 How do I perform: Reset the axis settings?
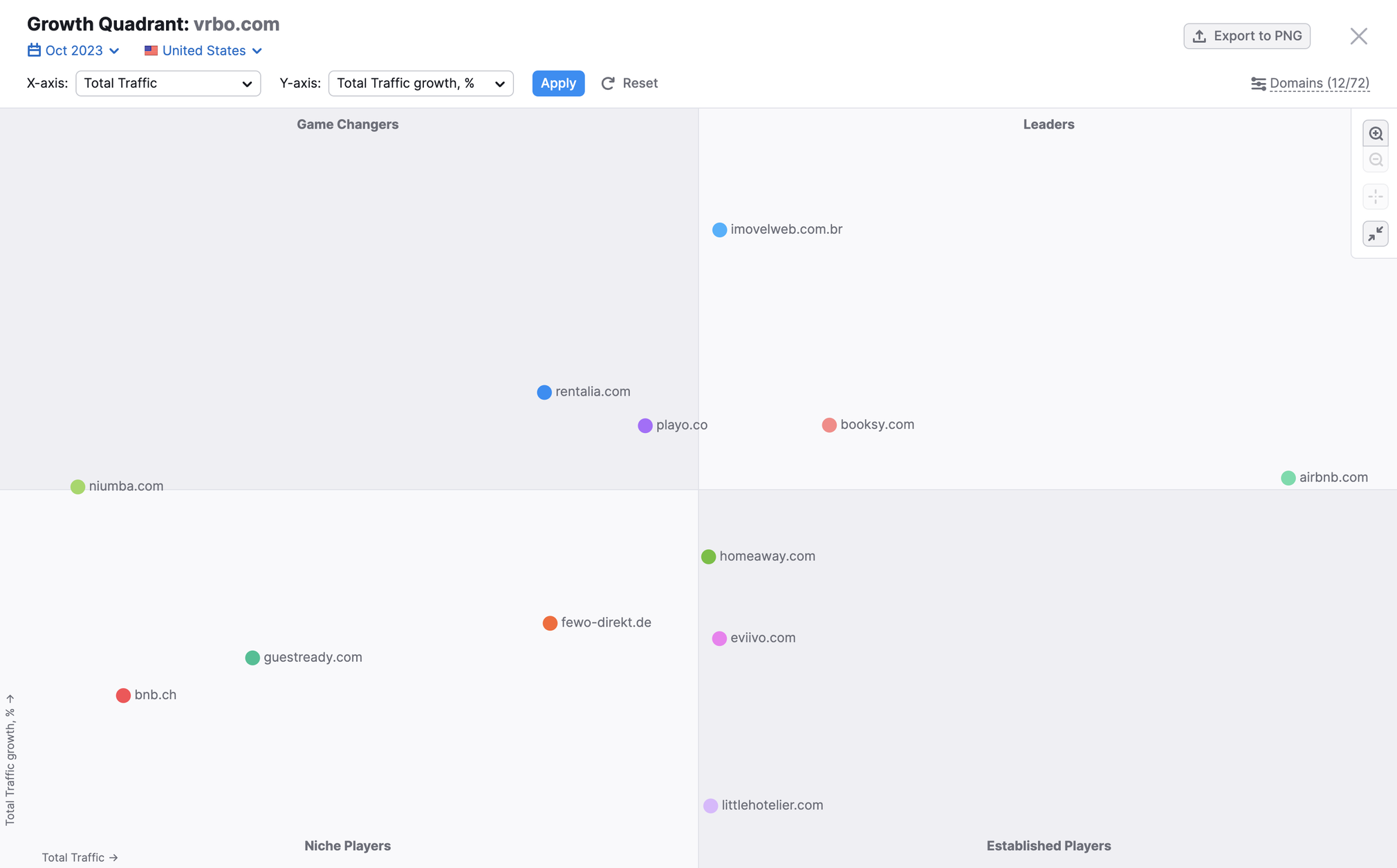tap(629, 83)
